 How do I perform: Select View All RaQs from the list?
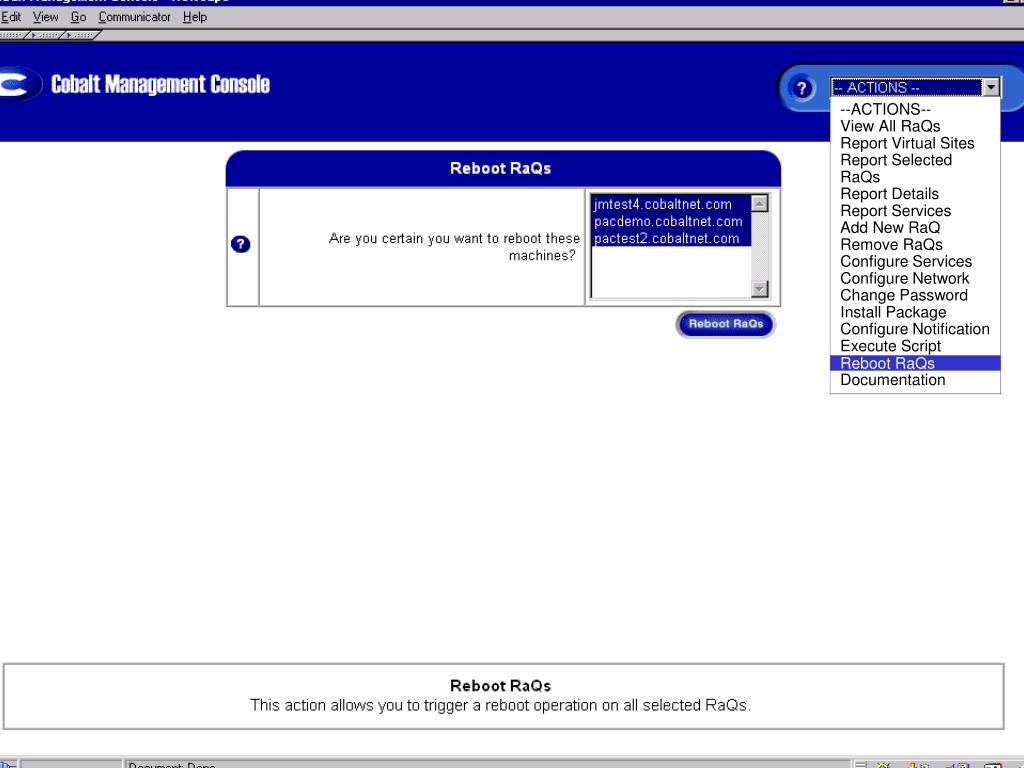(x=915, y=126)
